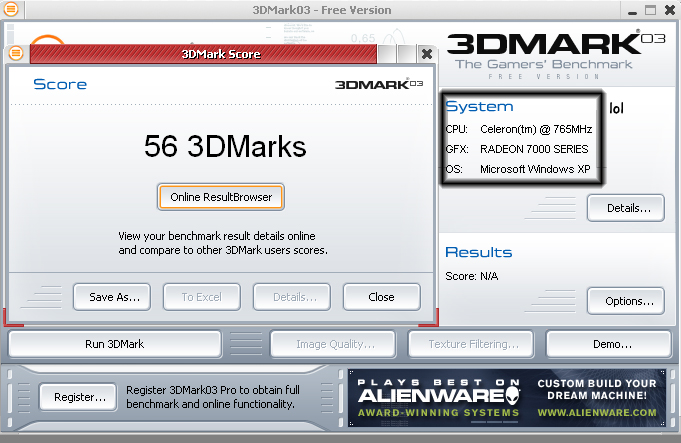Launch the Demo...
Screen dimensions: 681x443
pyautogui.click(x=609, y=344)
